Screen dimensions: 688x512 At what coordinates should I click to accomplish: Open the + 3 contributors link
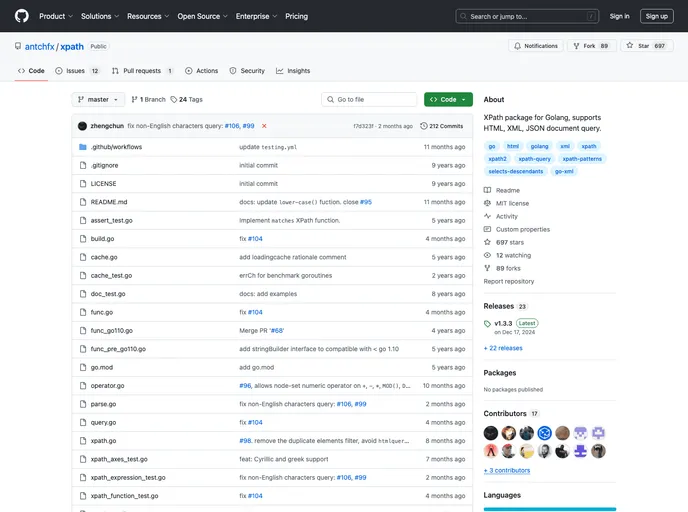click(x=507, y=470)
